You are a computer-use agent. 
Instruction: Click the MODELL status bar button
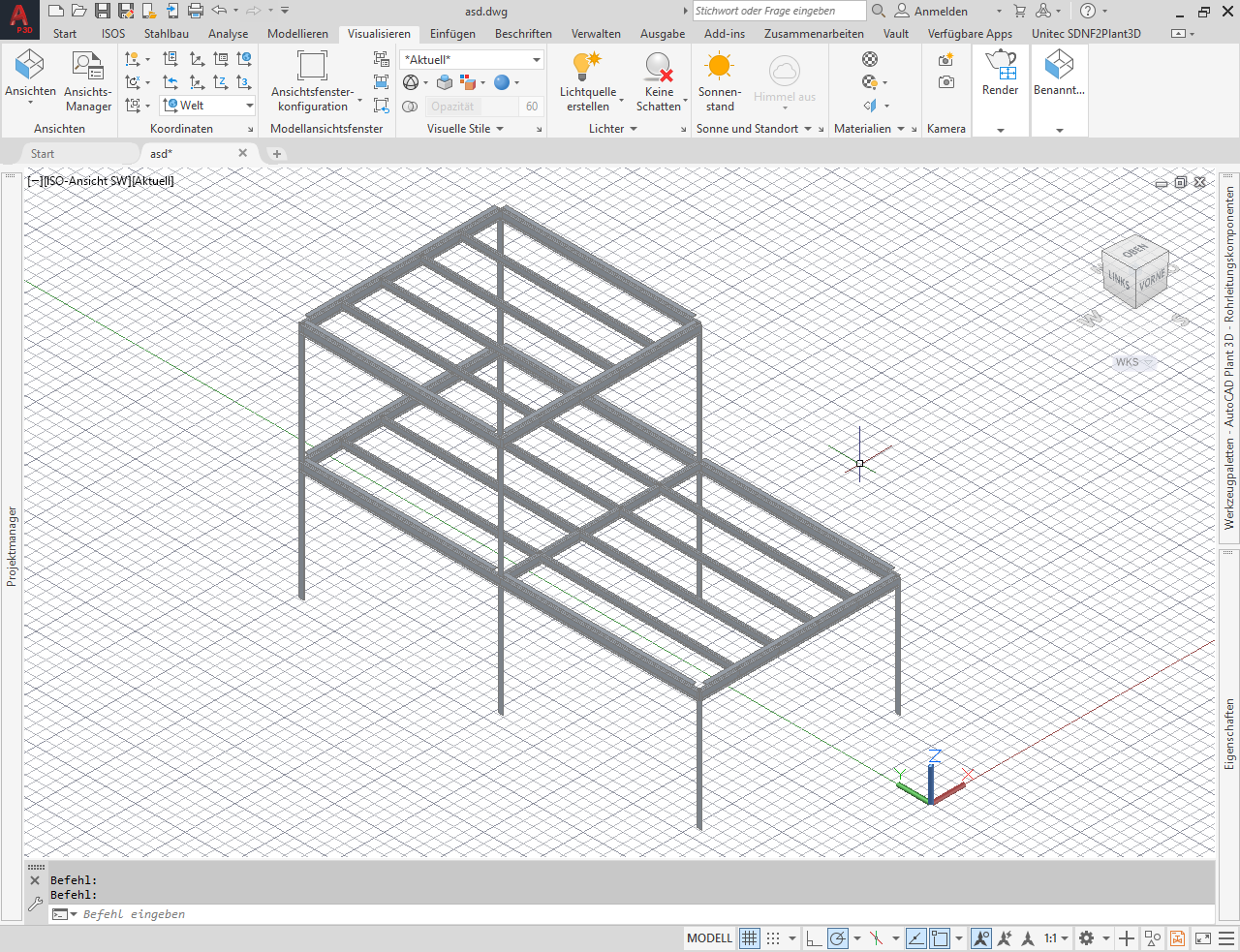(709, 938)
